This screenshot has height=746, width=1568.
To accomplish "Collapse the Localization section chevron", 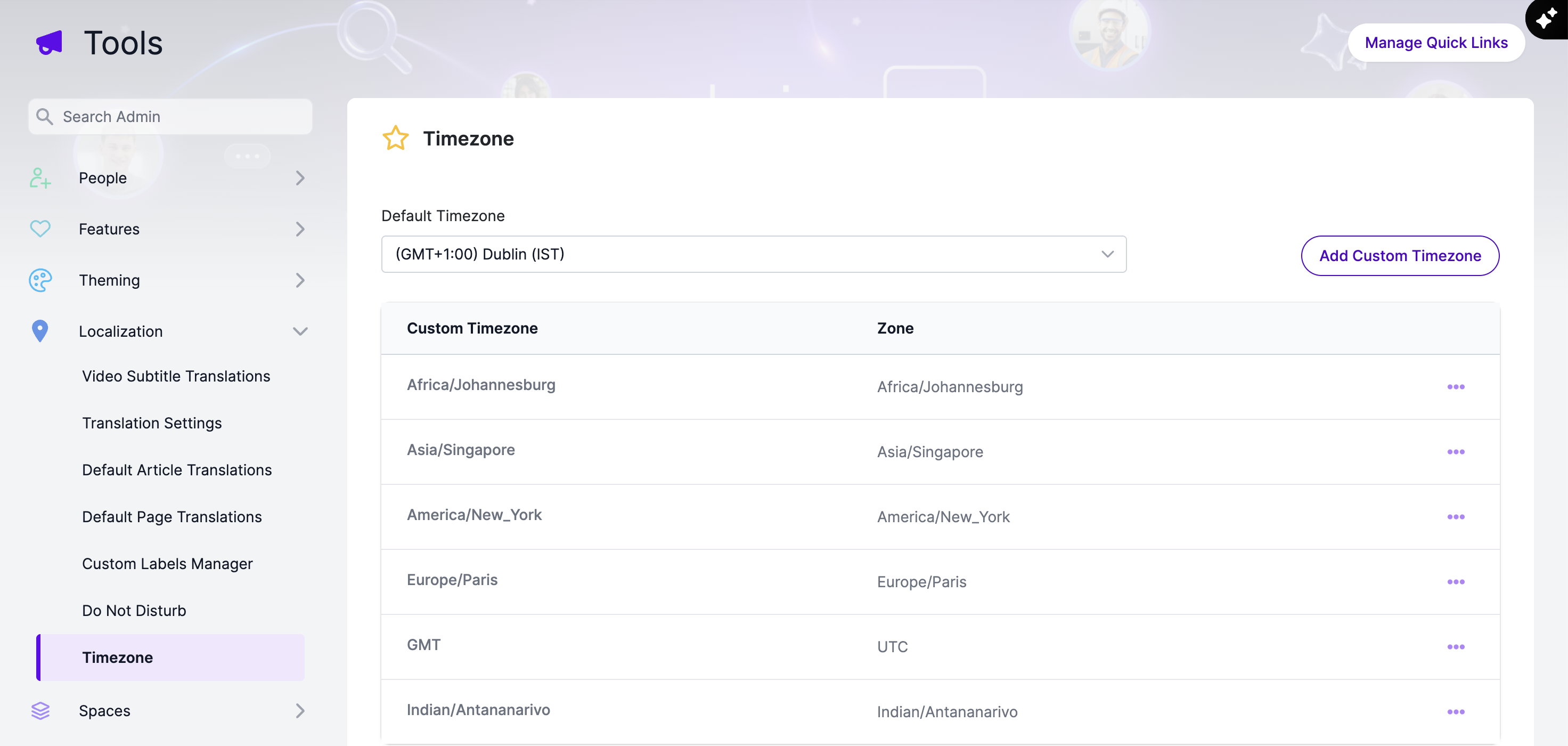I will click(x=300, y=331).
